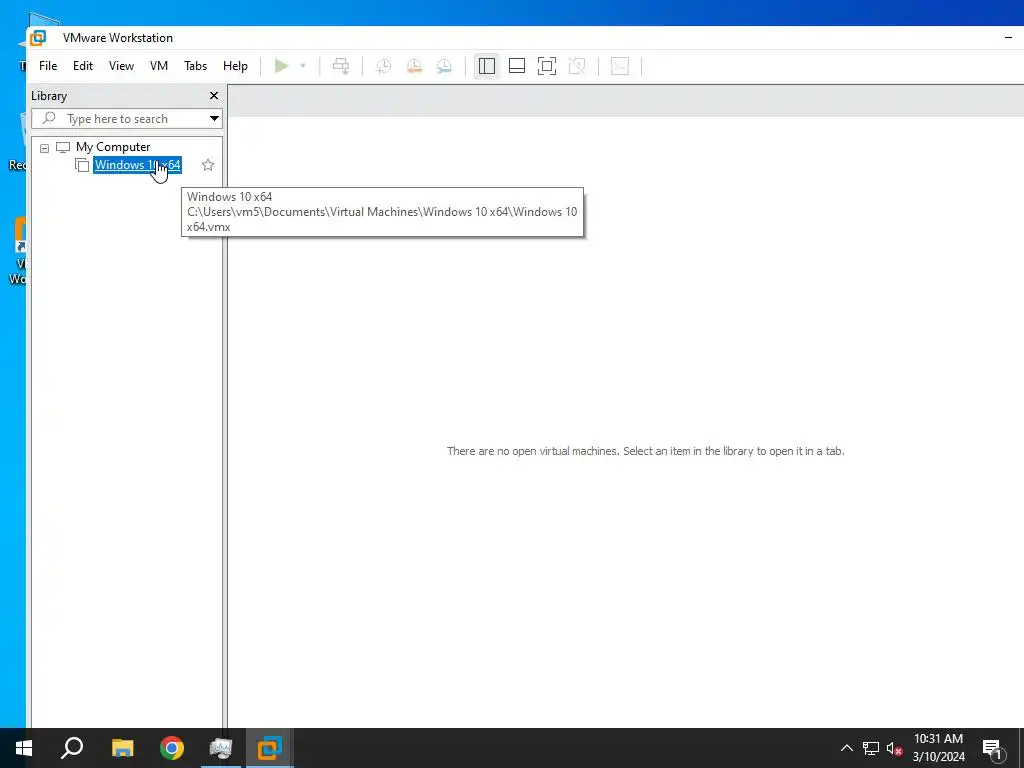The height and width of the screenshot is (768, 1024).
Task: Click the network tray icon
Action: pos(871,748)
